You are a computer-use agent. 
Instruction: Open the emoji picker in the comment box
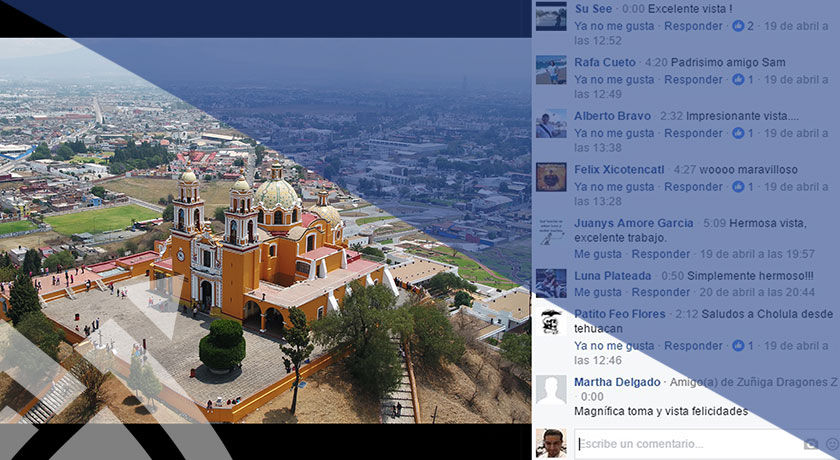[832, 444]
